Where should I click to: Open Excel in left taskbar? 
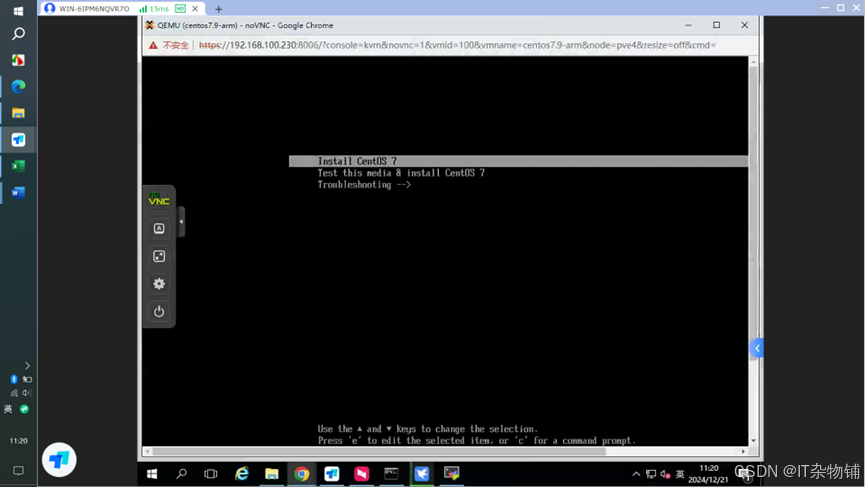[18, 166]
